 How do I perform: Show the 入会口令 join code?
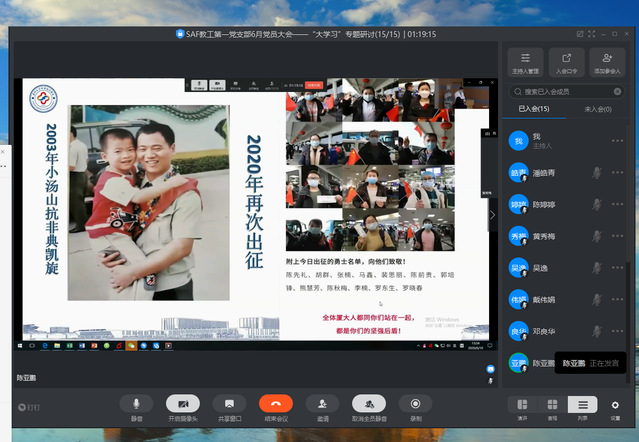click(x=566, y=62)
